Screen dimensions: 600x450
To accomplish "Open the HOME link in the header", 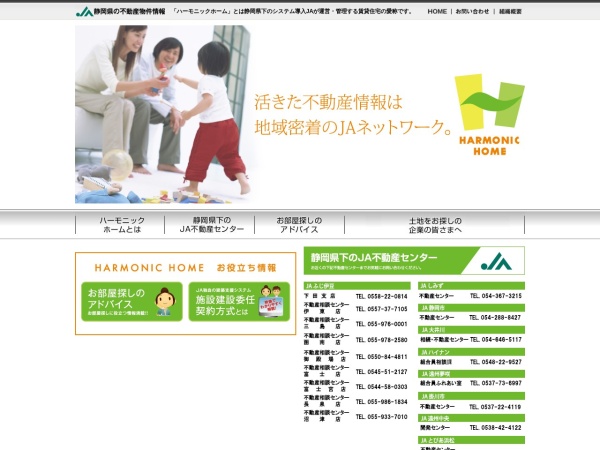I will [x=437, y=11].
